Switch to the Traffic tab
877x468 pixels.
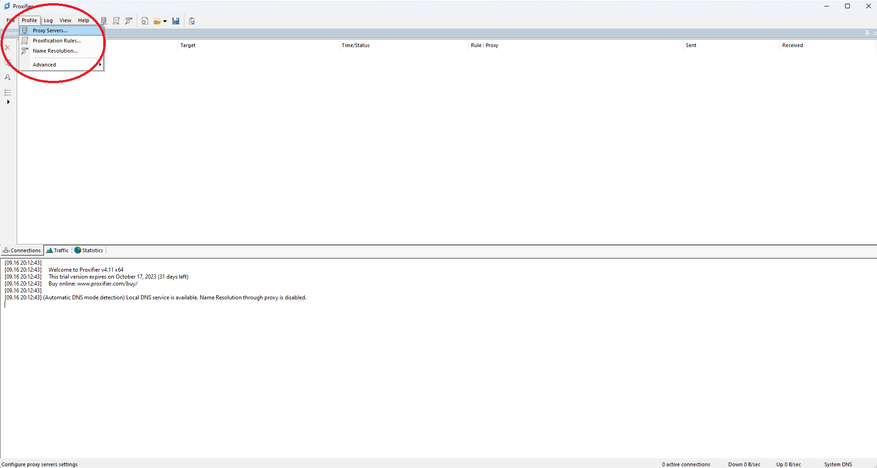coord(58,250)
